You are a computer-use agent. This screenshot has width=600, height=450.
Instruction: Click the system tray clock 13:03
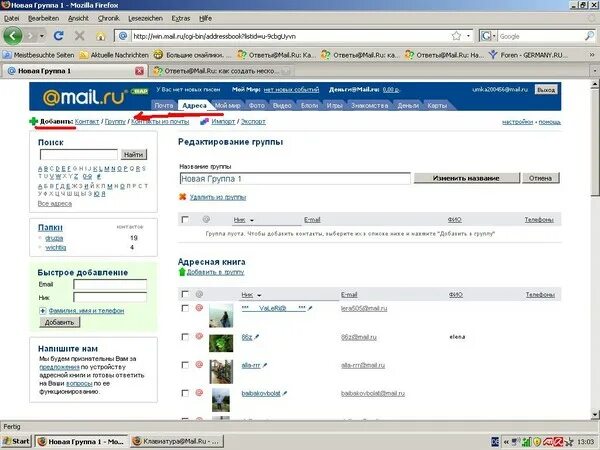(585, 442)
